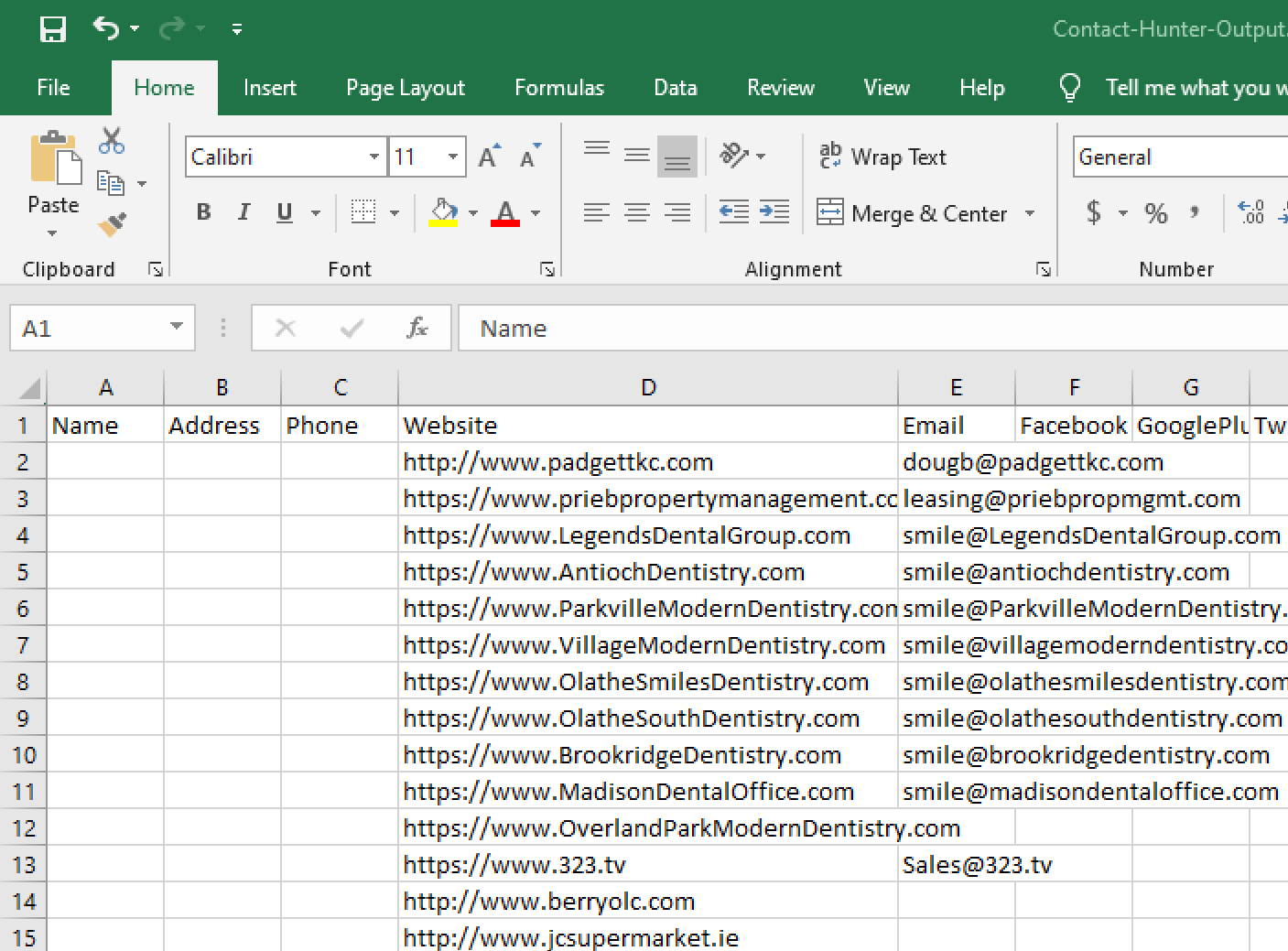This screenshot has height=951, width=1288.
Task: Open the Help tab
Action: [982, 88]
